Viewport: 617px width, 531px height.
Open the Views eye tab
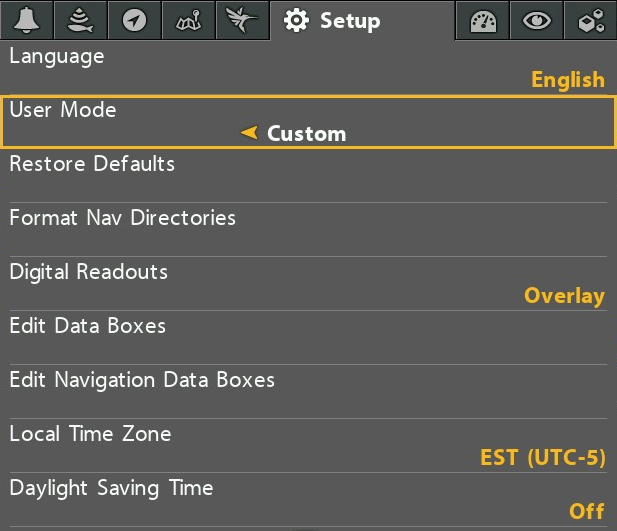537,20
